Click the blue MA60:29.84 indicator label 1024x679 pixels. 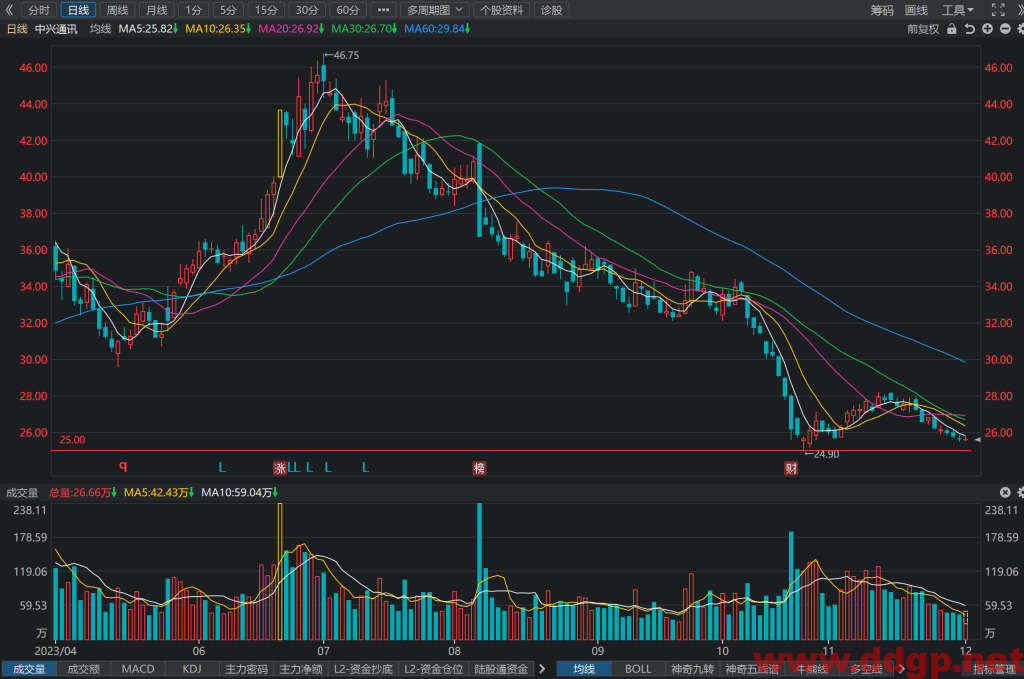437,29
